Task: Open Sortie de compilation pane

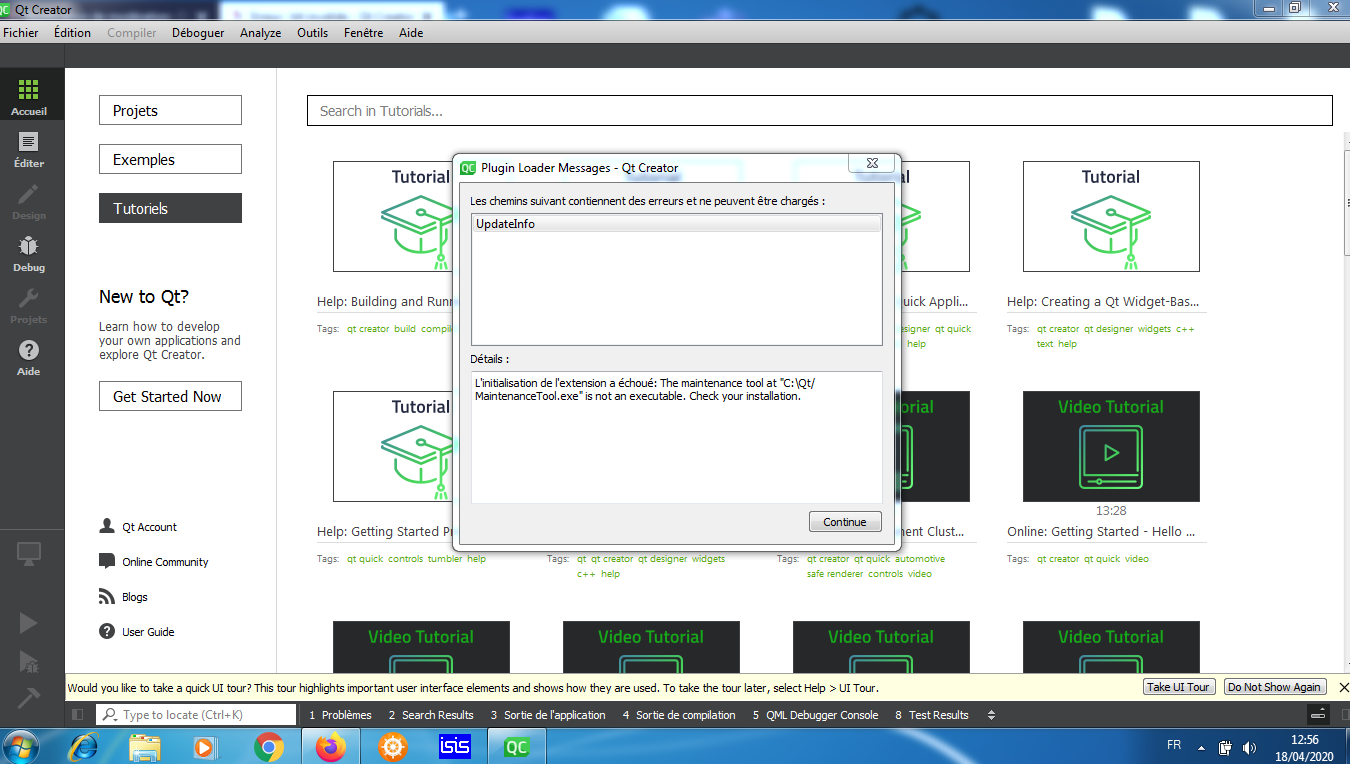Action: (x=679, y=715)
